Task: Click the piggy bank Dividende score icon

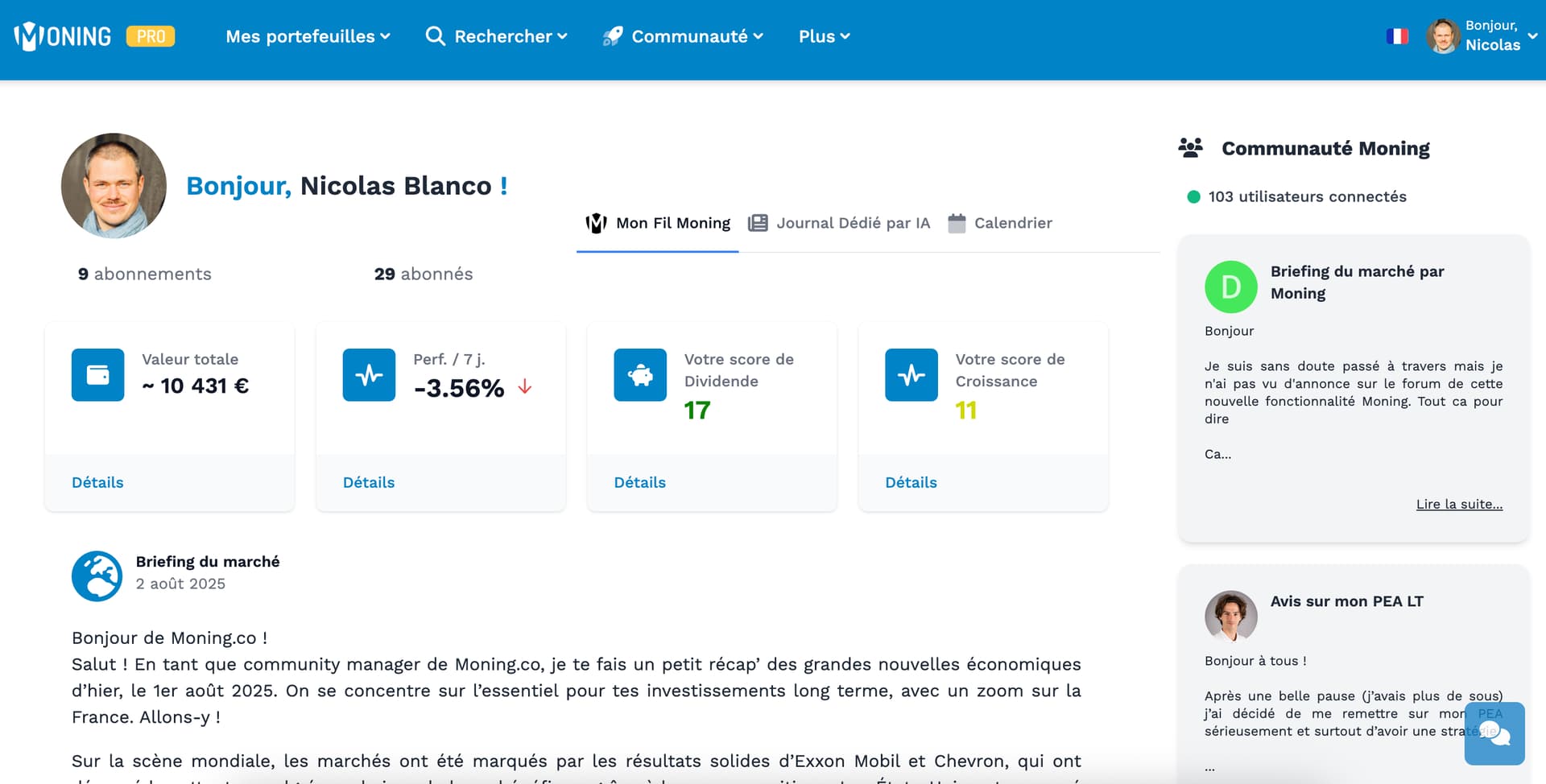Action: coord(640,375)
